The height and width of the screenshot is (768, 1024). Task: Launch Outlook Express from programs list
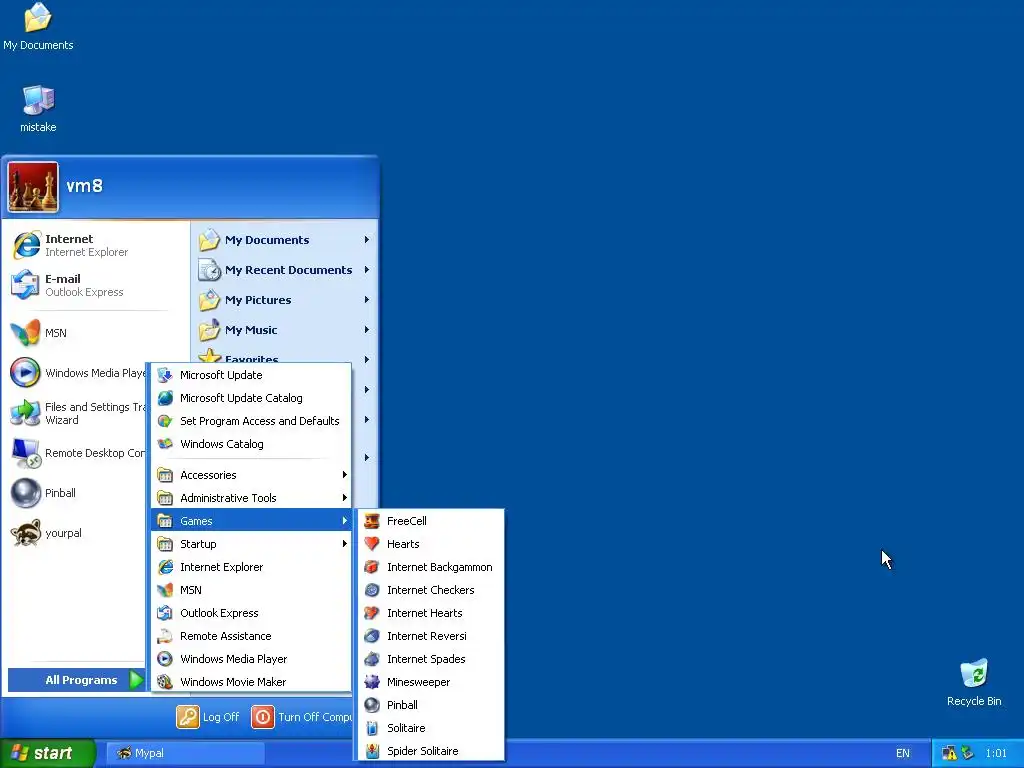tap(251, 613)
